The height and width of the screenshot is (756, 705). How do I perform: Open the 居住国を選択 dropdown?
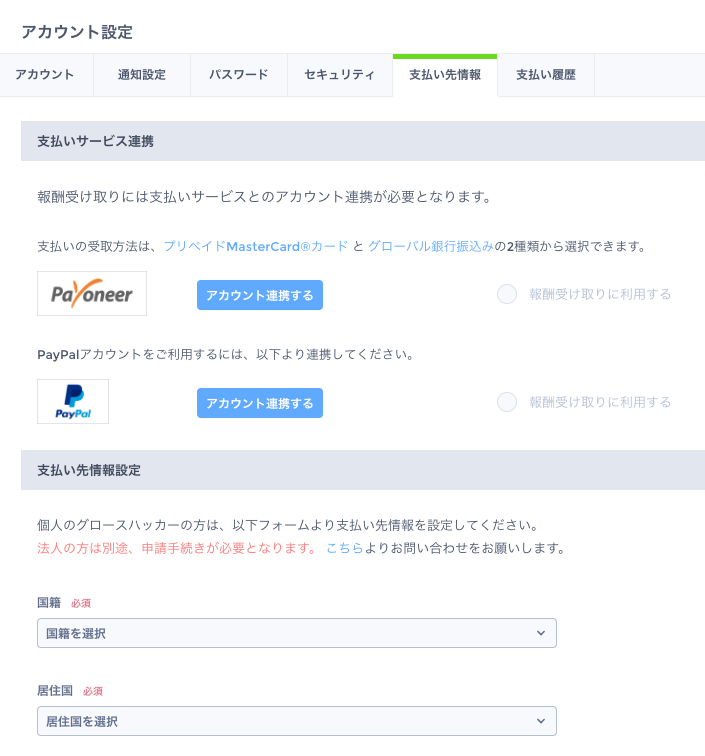coord(297,721)
